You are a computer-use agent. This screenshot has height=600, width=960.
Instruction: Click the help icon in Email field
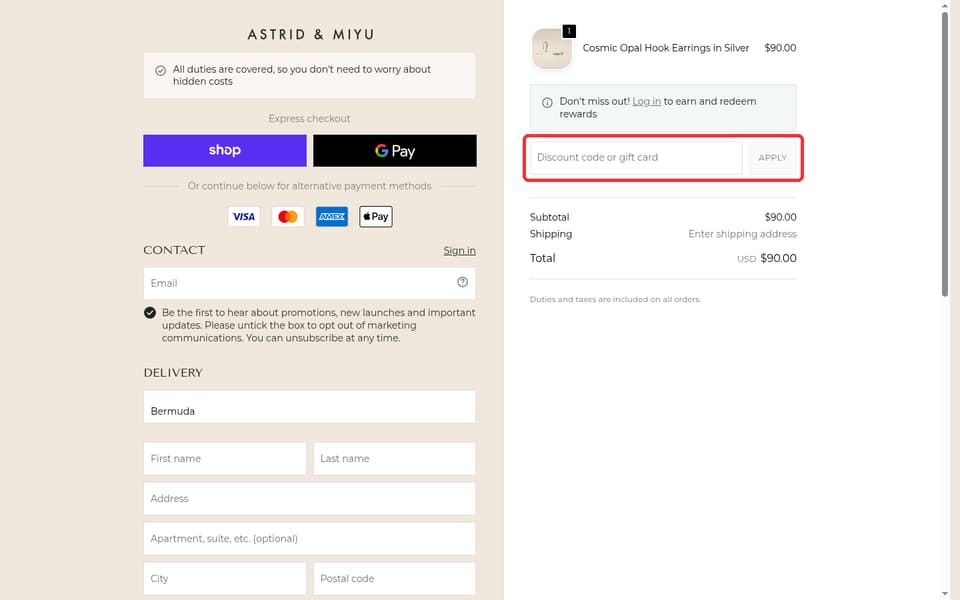tap(462, 282)
